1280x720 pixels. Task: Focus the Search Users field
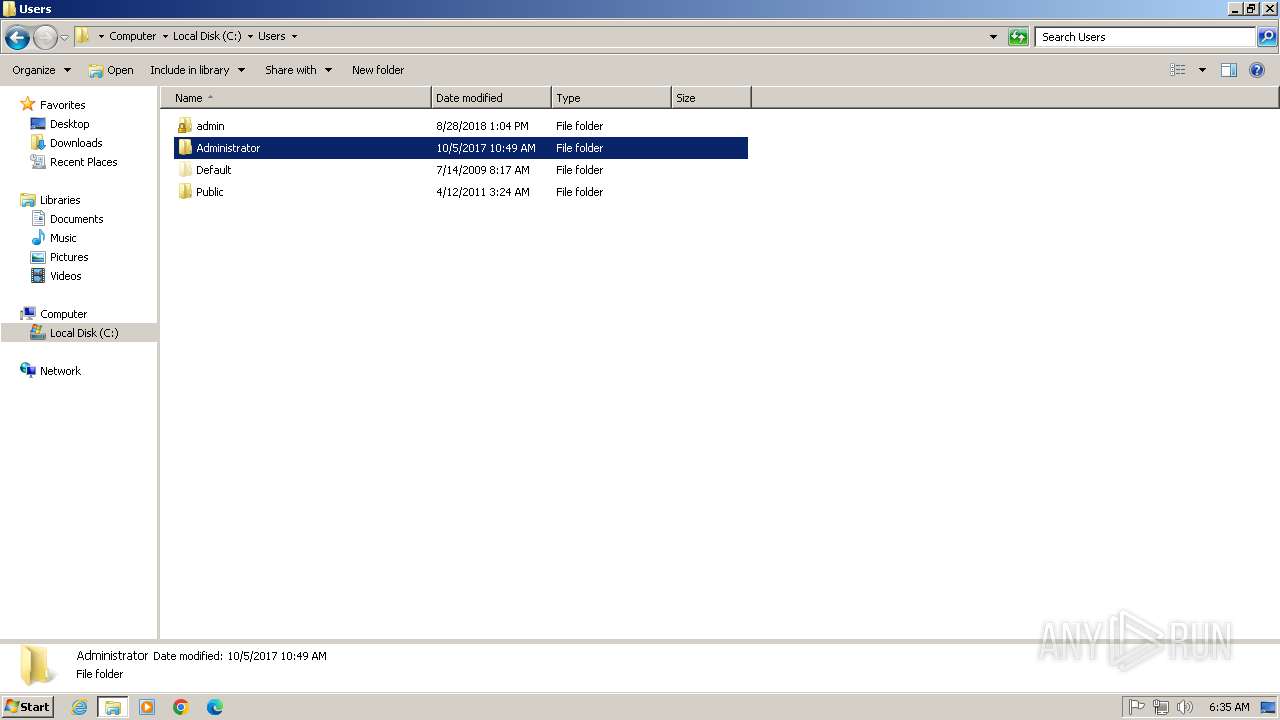(x=1145, y=37)
